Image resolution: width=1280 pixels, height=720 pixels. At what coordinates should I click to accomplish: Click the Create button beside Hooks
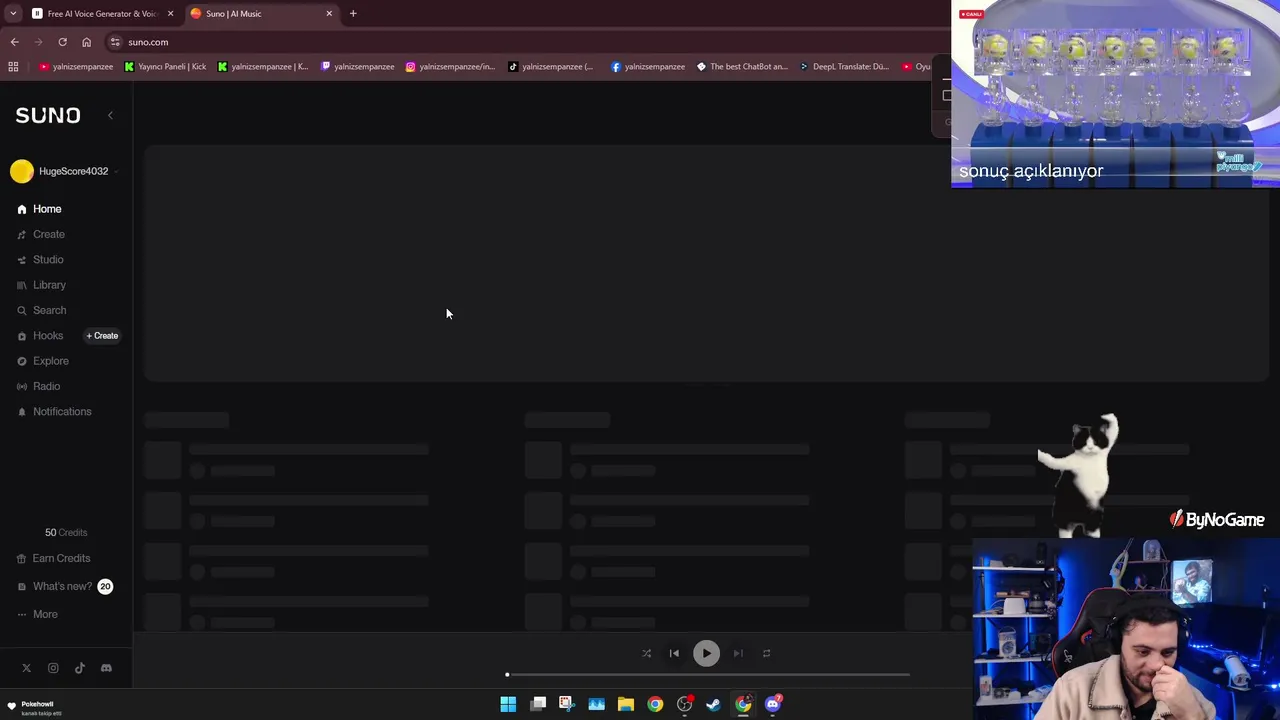[102, 336]
